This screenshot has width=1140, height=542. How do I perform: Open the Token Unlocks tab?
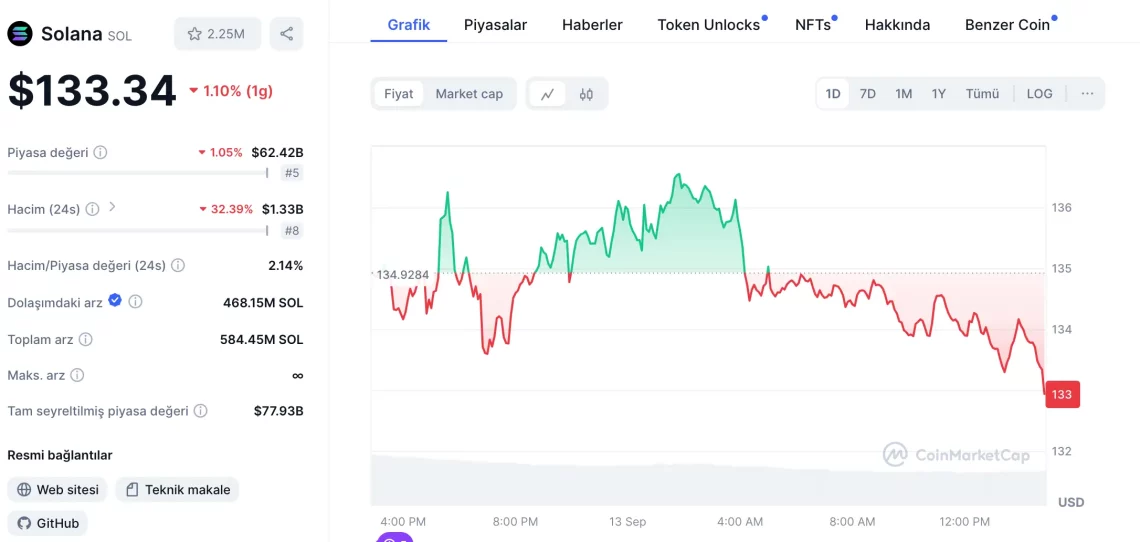tap(709, 25)
